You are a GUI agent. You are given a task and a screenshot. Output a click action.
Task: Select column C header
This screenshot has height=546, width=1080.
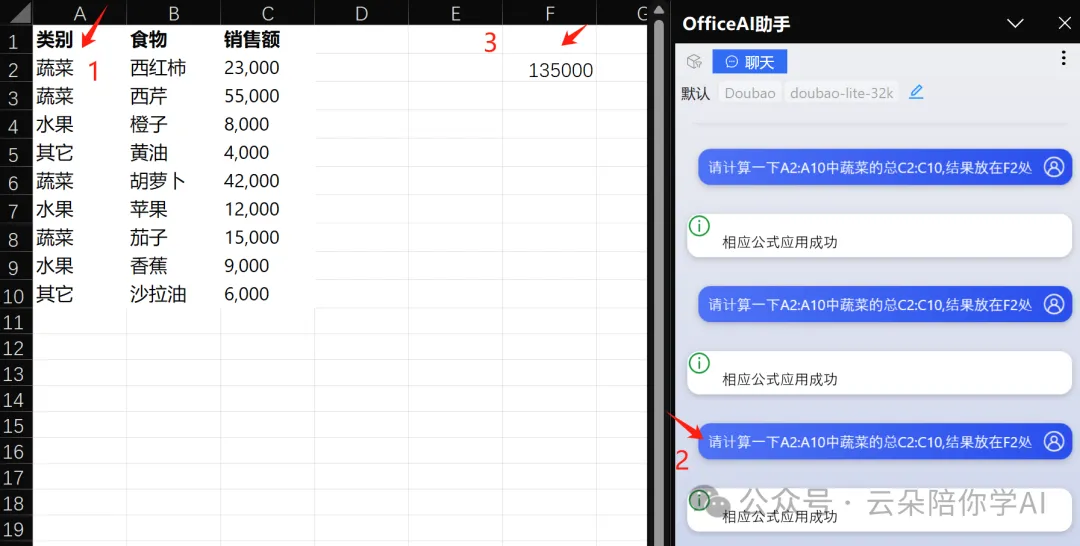point(268,13)
